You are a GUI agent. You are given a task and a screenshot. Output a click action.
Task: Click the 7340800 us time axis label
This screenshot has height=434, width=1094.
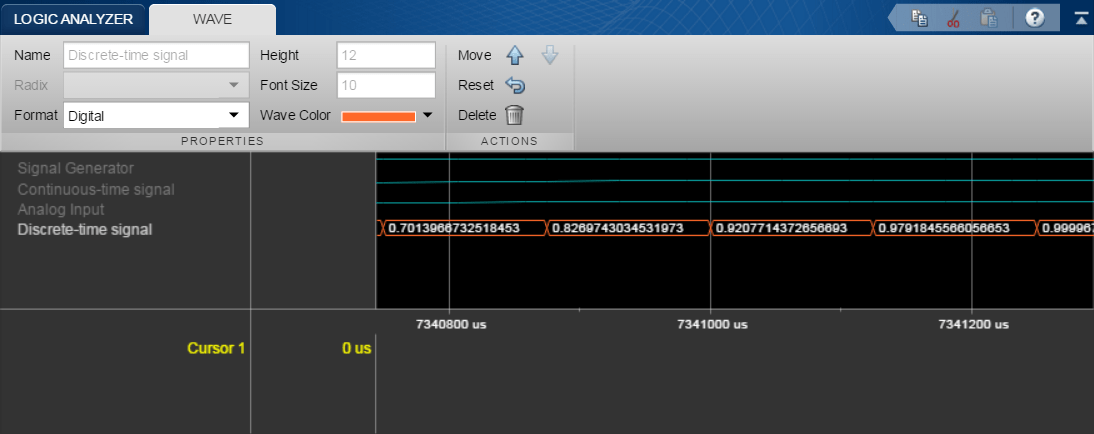point(451,324)
